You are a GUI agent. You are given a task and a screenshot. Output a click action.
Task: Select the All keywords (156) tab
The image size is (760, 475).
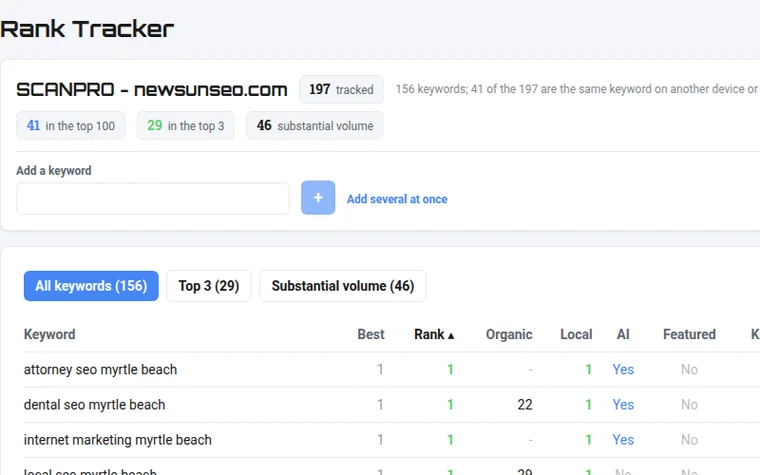pyautogui.click(x=91, y=286)
